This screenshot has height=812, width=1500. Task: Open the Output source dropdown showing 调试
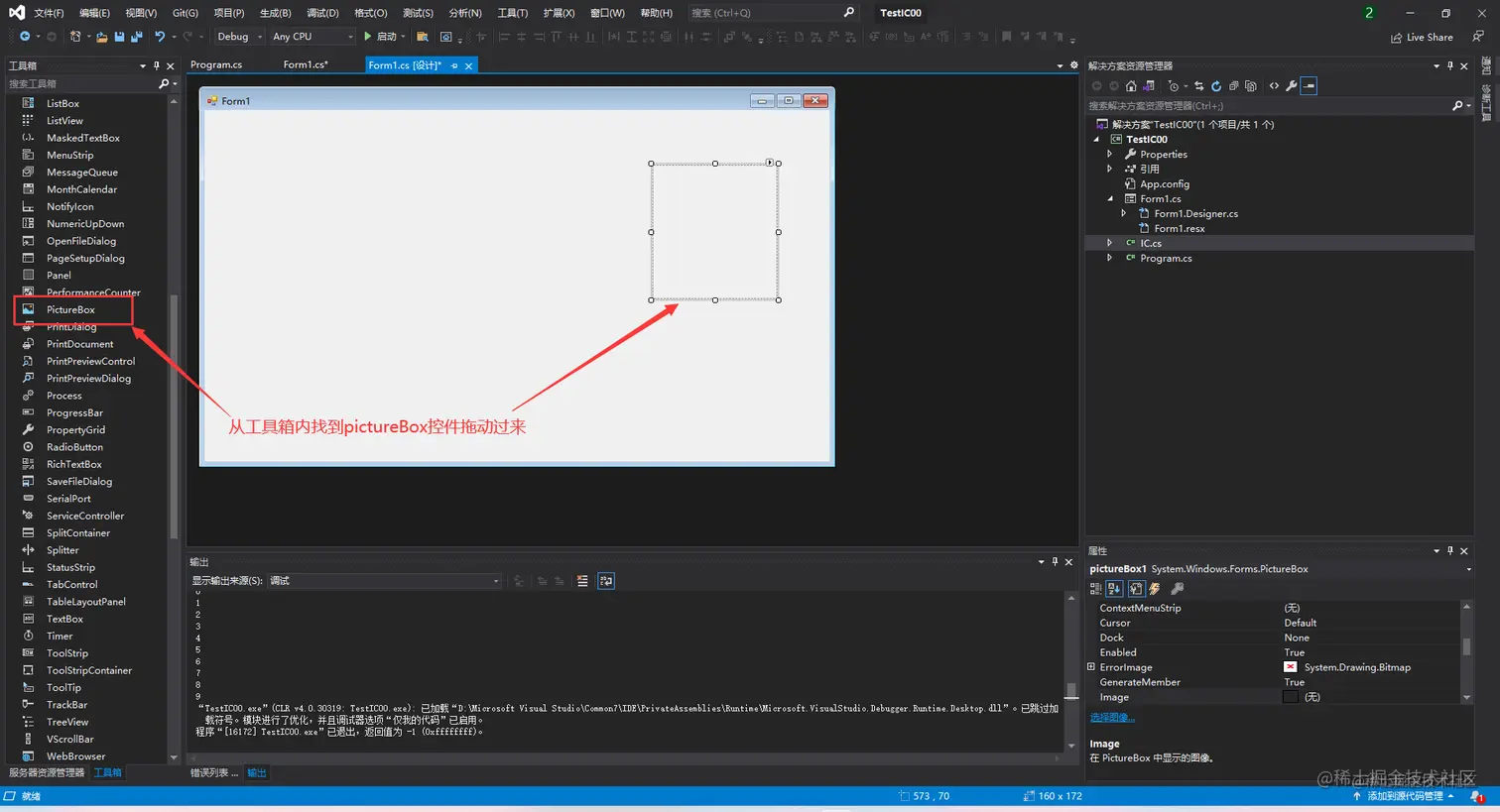tap(384, 581)
